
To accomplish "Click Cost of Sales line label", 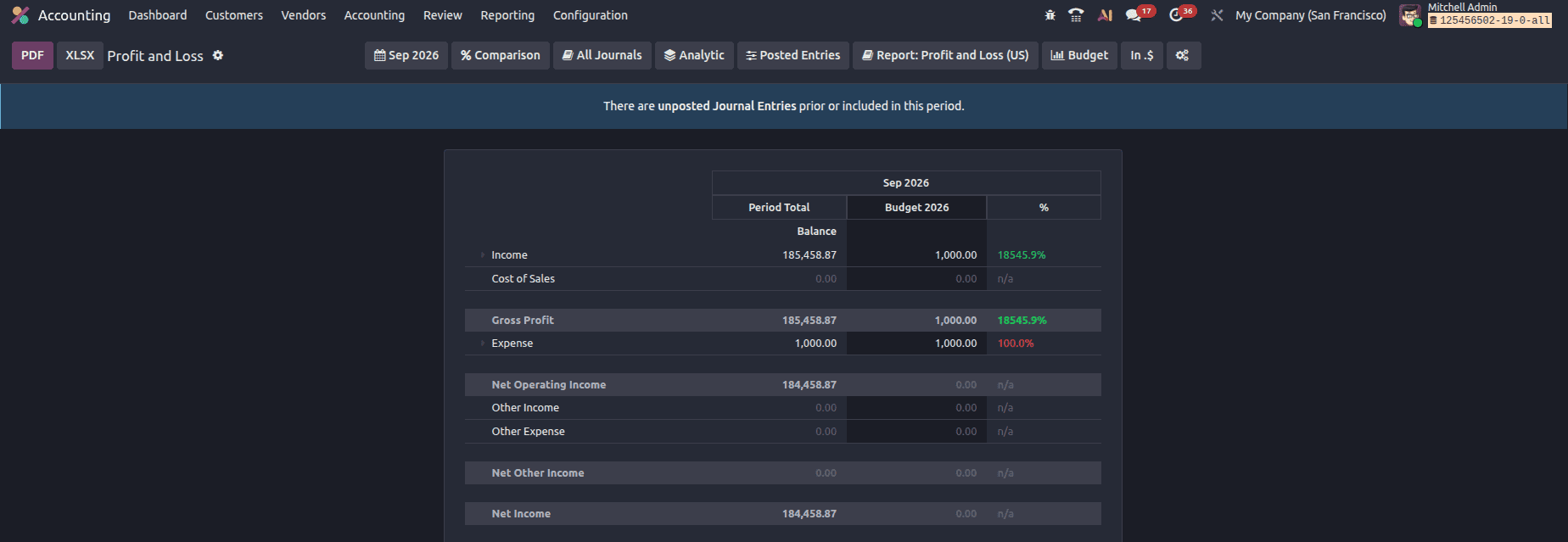I will pos(523,279).
